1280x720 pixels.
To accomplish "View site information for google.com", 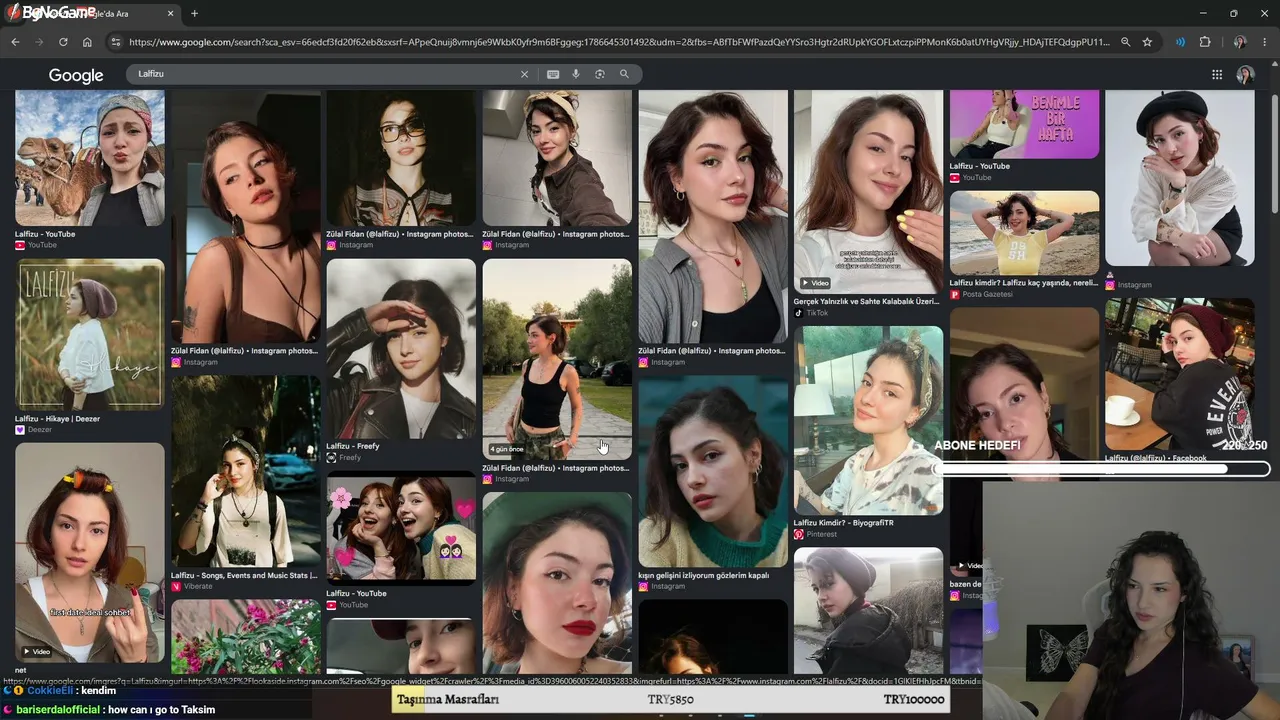I will pyautogui.click(x=116, y=42).
